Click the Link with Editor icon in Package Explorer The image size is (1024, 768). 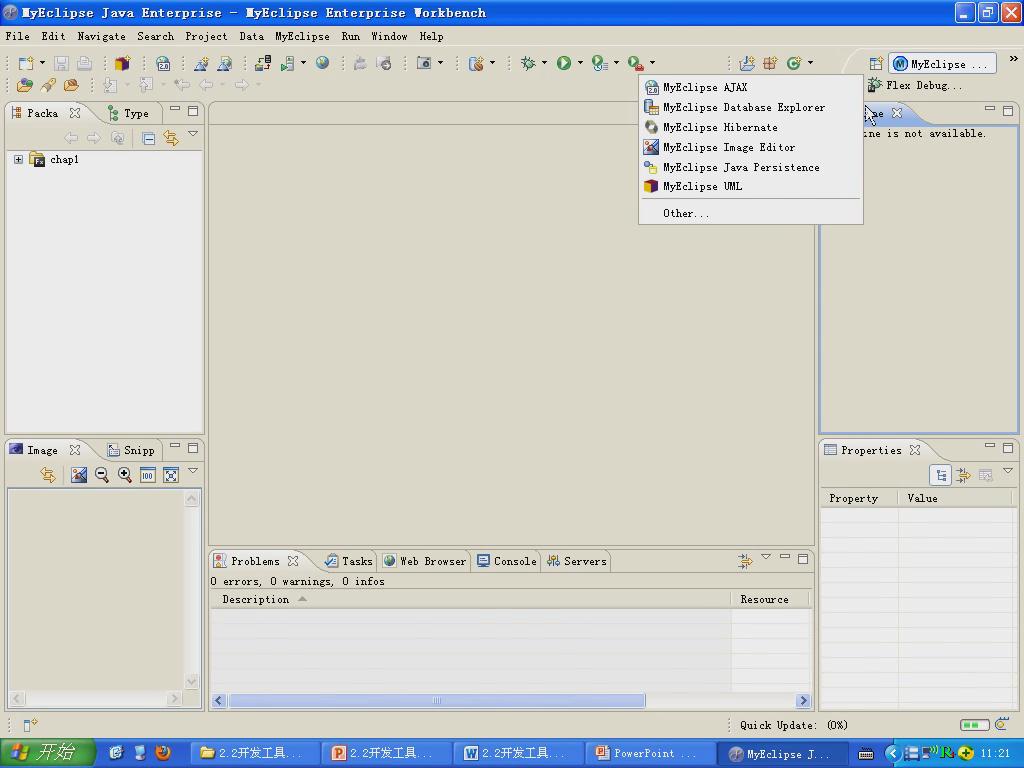171,138
